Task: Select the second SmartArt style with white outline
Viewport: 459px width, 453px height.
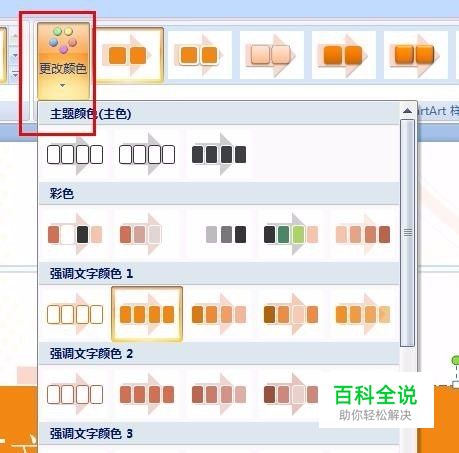Action: pos(200,55)
